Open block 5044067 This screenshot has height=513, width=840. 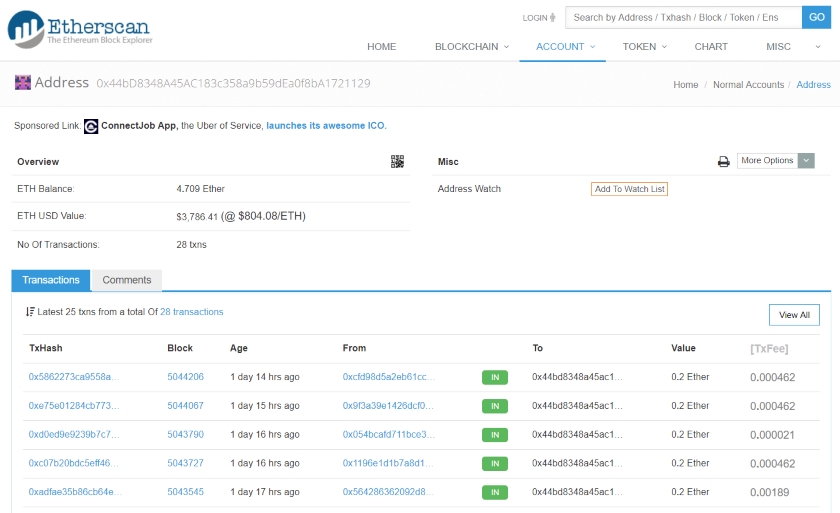coord(185,406)
